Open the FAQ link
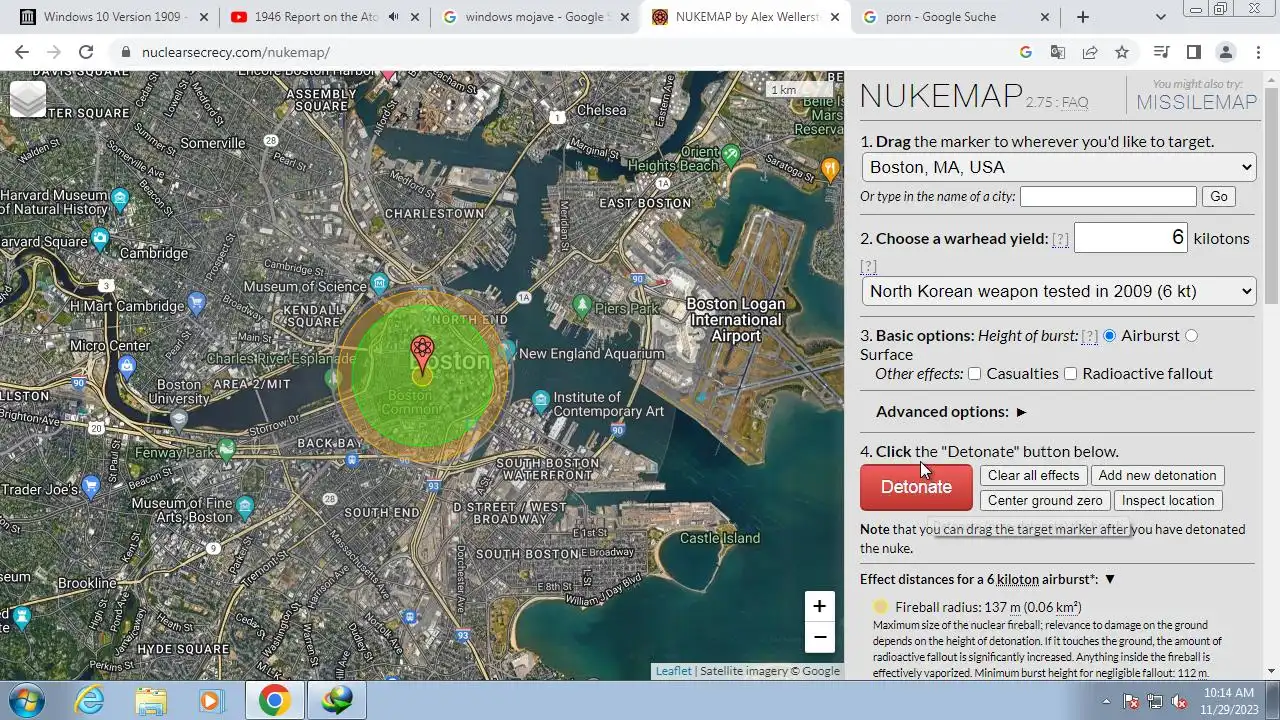Screen dimensions: 1280x720 tap(1074, 102)
